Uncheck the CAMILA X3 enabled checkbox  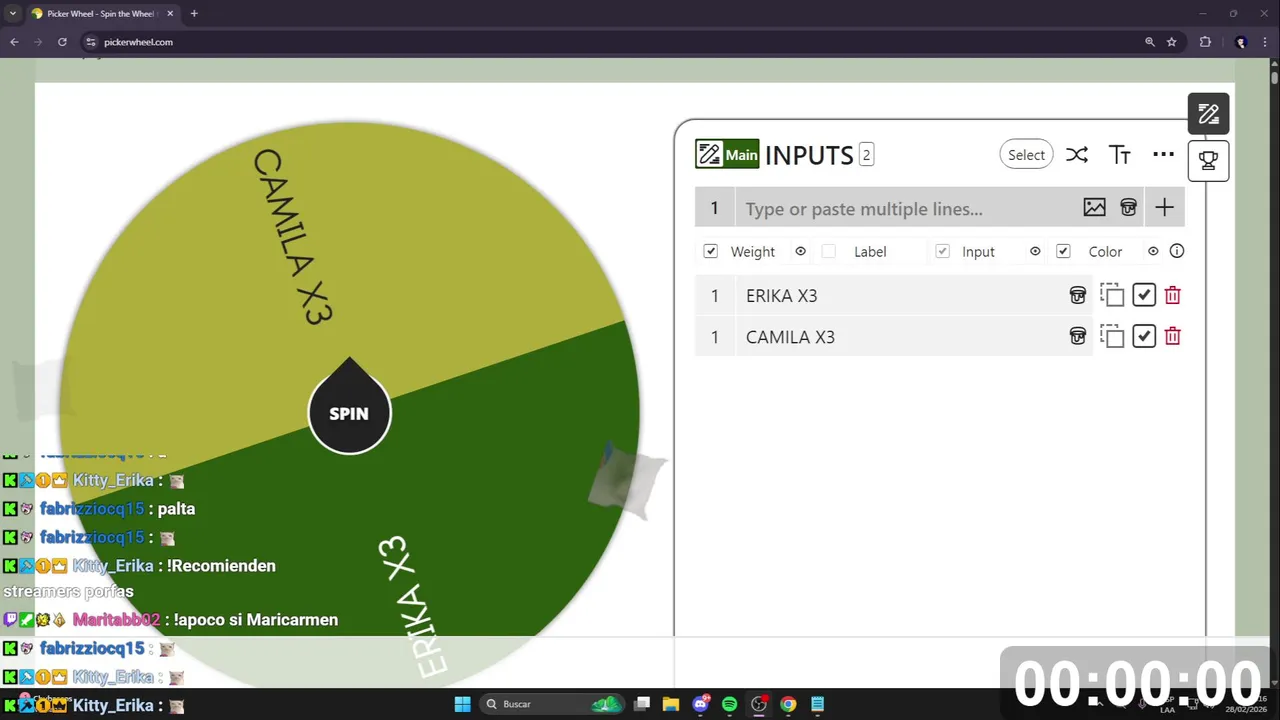pos(1144,337)
